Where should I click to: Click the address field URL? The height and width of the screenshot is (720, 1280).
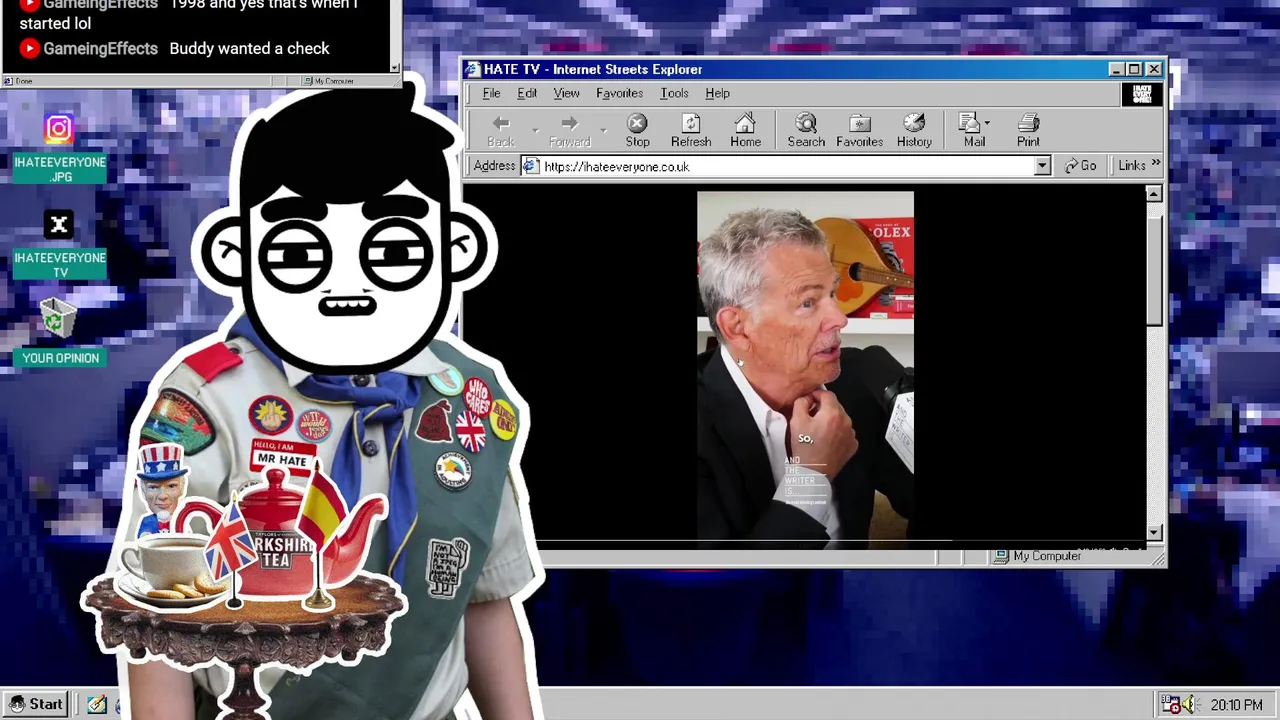(x=616, y=167)
